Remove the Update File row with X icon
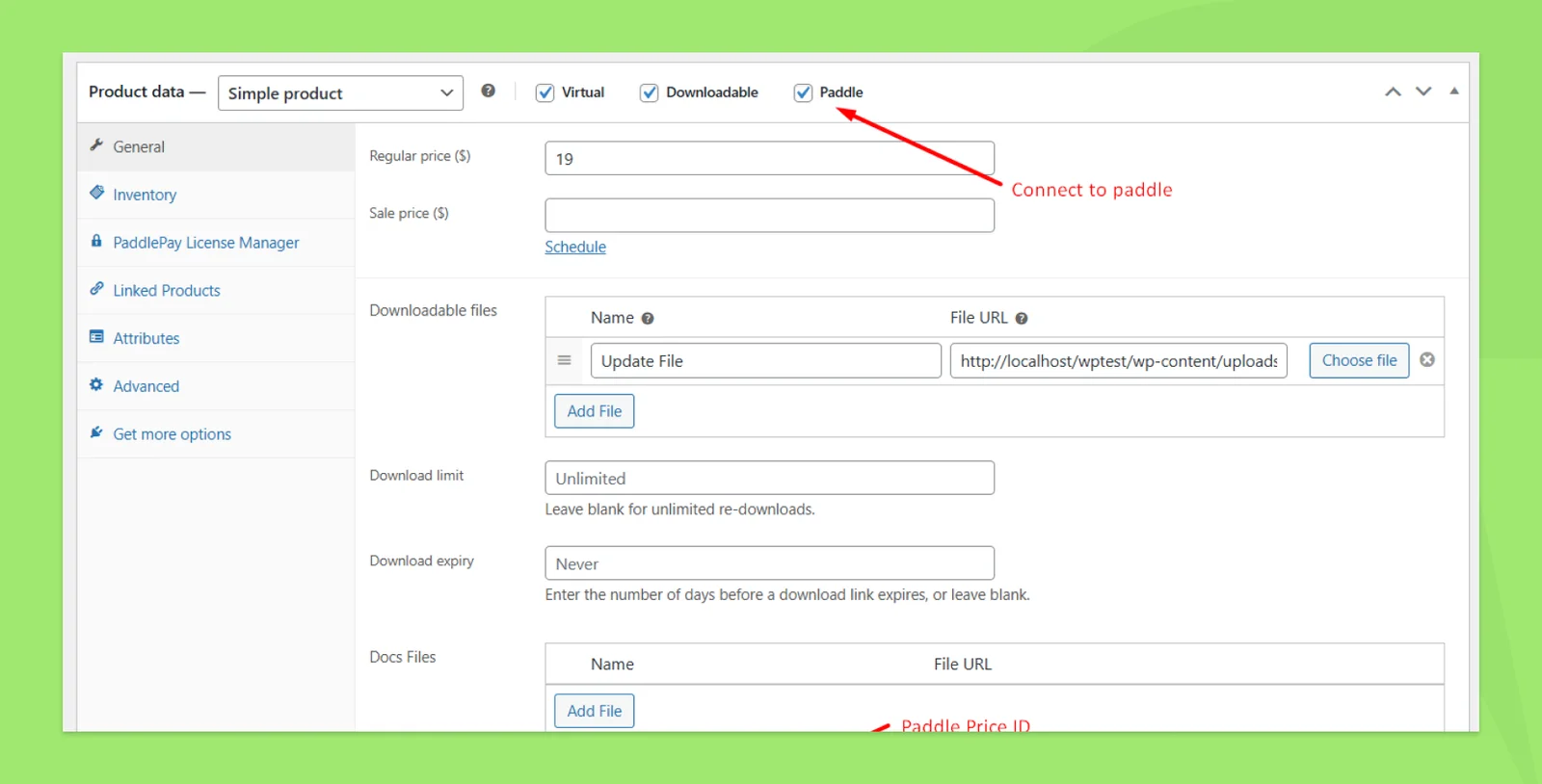The width and height of the screenshot is (1542, 784). tap(1427, 359)
